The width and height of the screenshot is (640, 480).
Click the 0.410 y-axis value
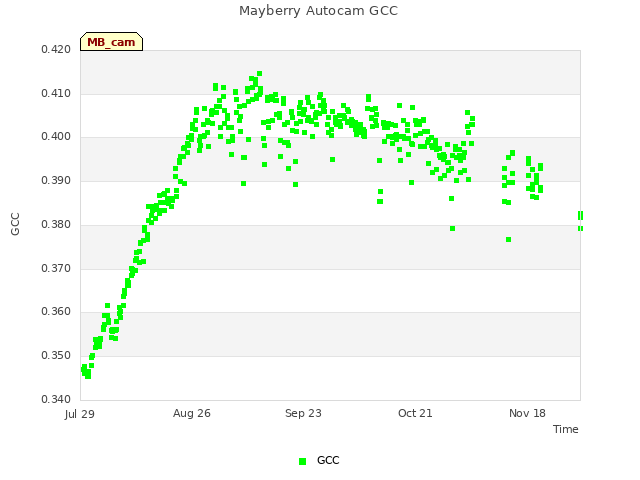coord(56,93)
